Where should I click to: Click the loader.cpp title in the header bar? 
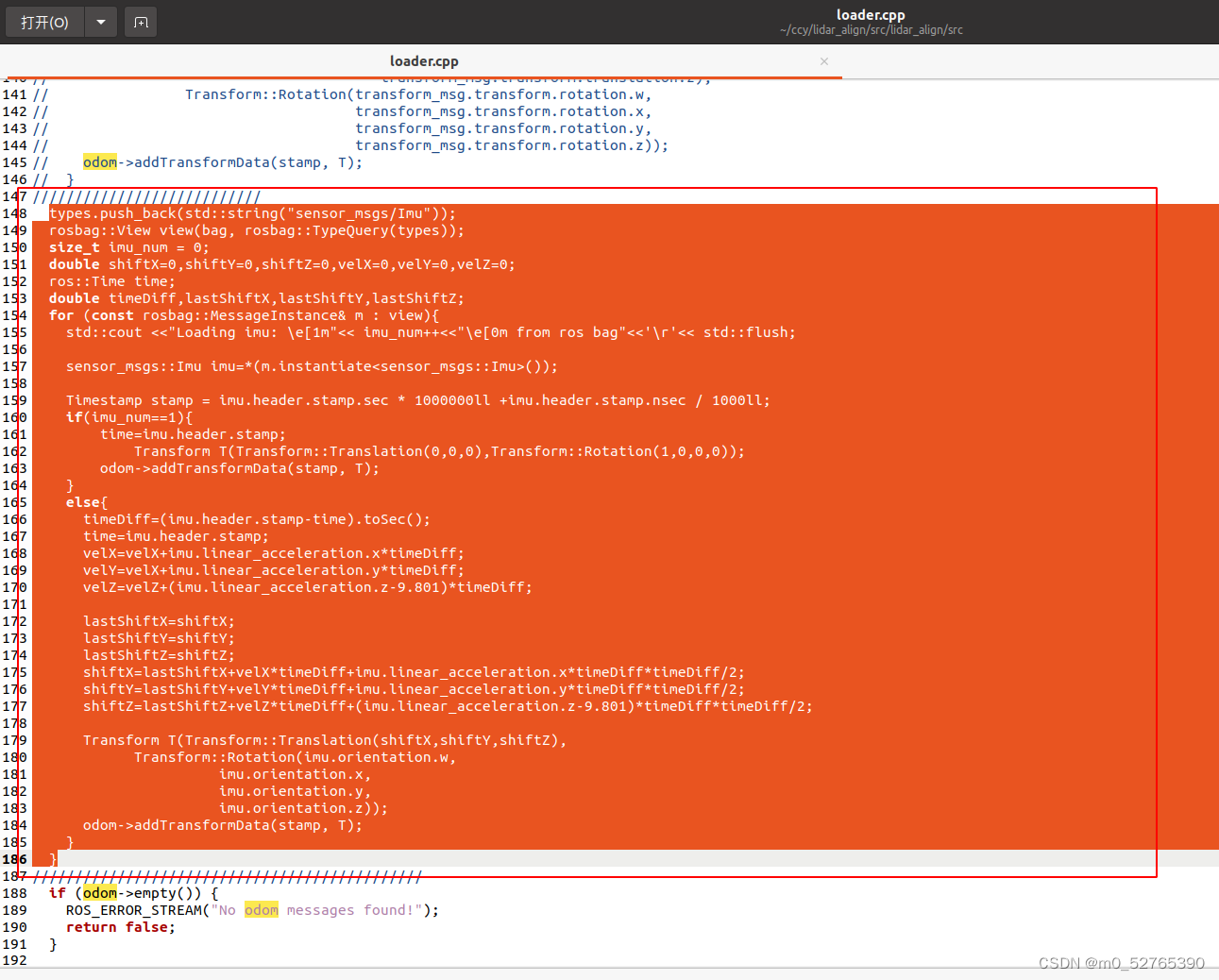click(x=871, y=14)
